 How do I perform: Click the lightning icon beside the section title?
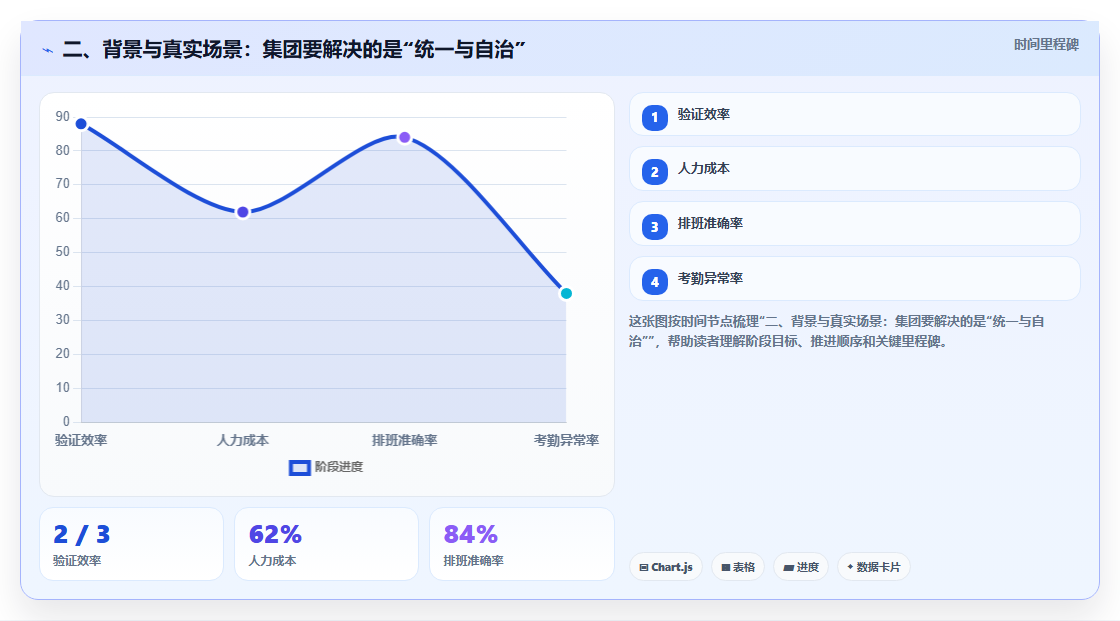[x=48, y=50]
